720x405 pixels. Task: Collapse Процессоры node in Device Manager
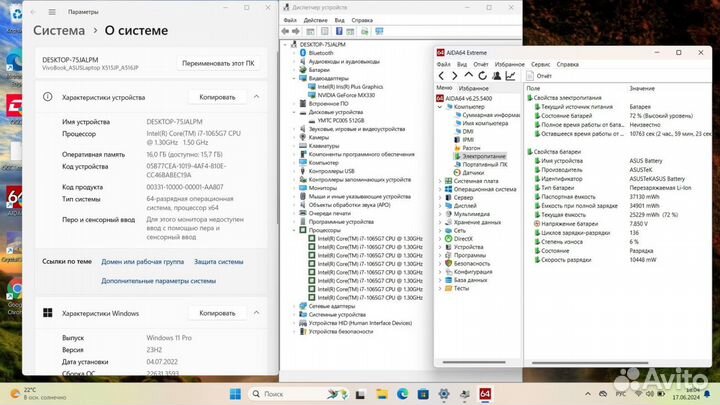[294, 230]
